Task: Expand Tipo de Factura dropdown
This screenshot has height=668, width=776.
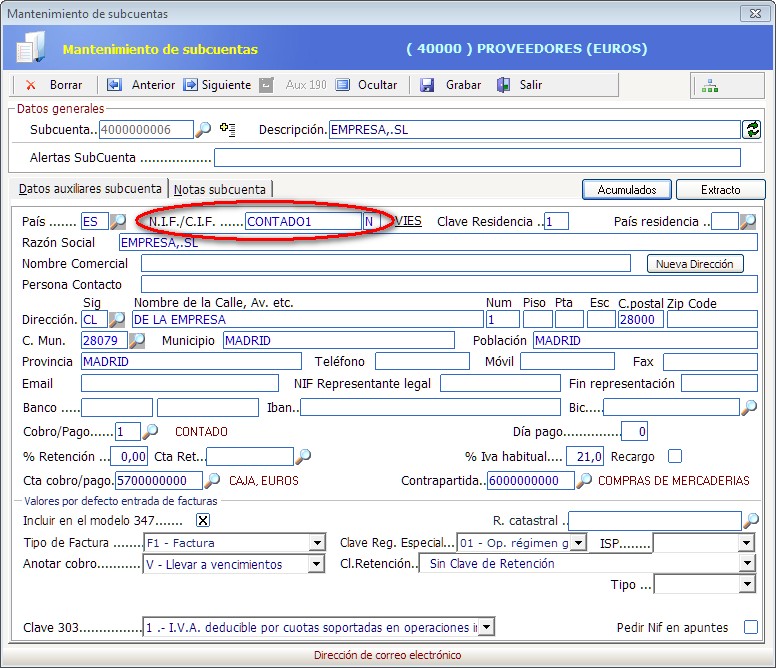Action: 317,543
